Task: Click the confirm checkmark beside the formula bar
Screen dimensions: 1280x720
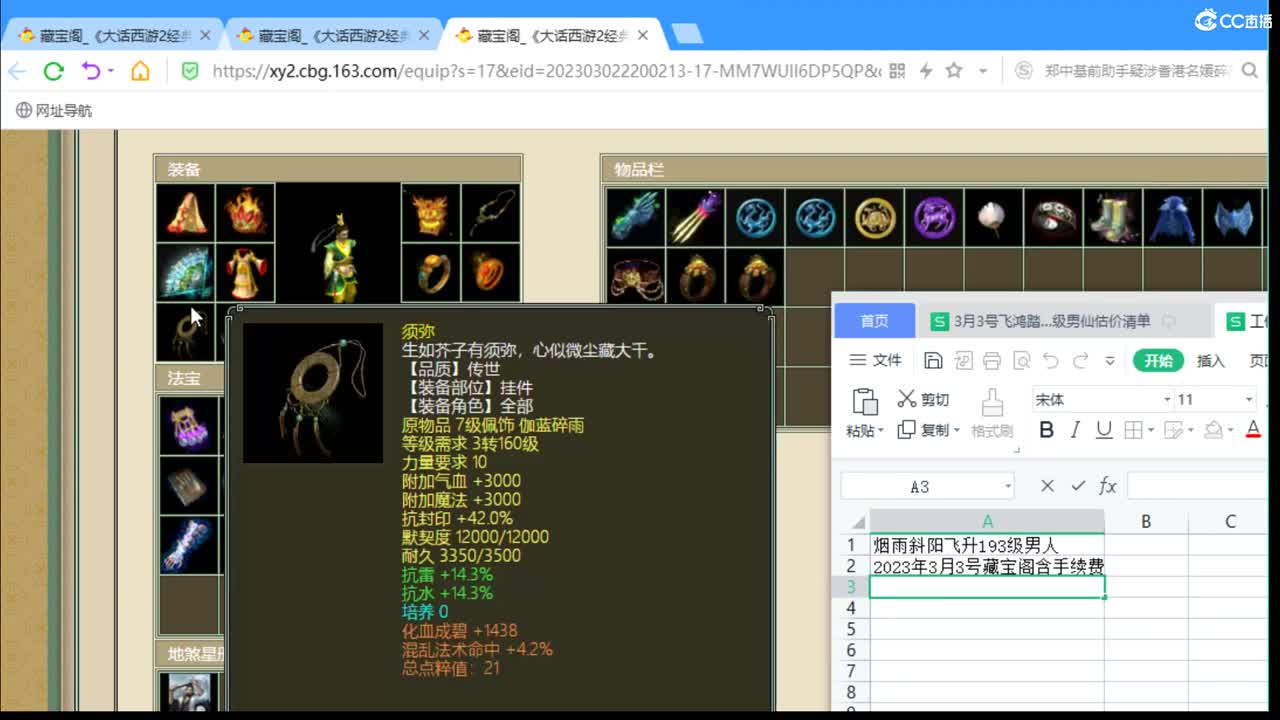Action: (1079, 484)
